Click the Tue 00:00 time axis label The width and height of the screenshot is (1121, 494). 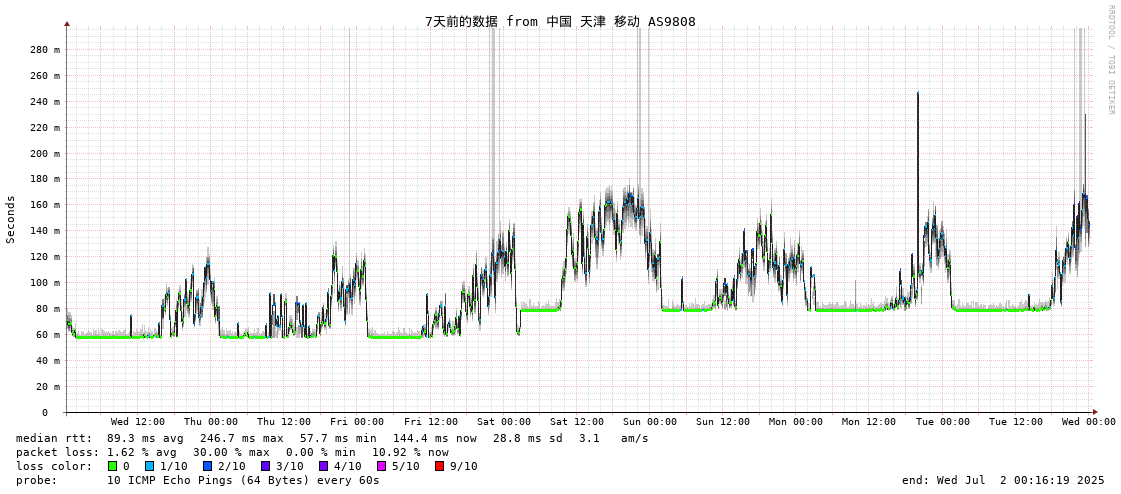click(x=942, y=422)
